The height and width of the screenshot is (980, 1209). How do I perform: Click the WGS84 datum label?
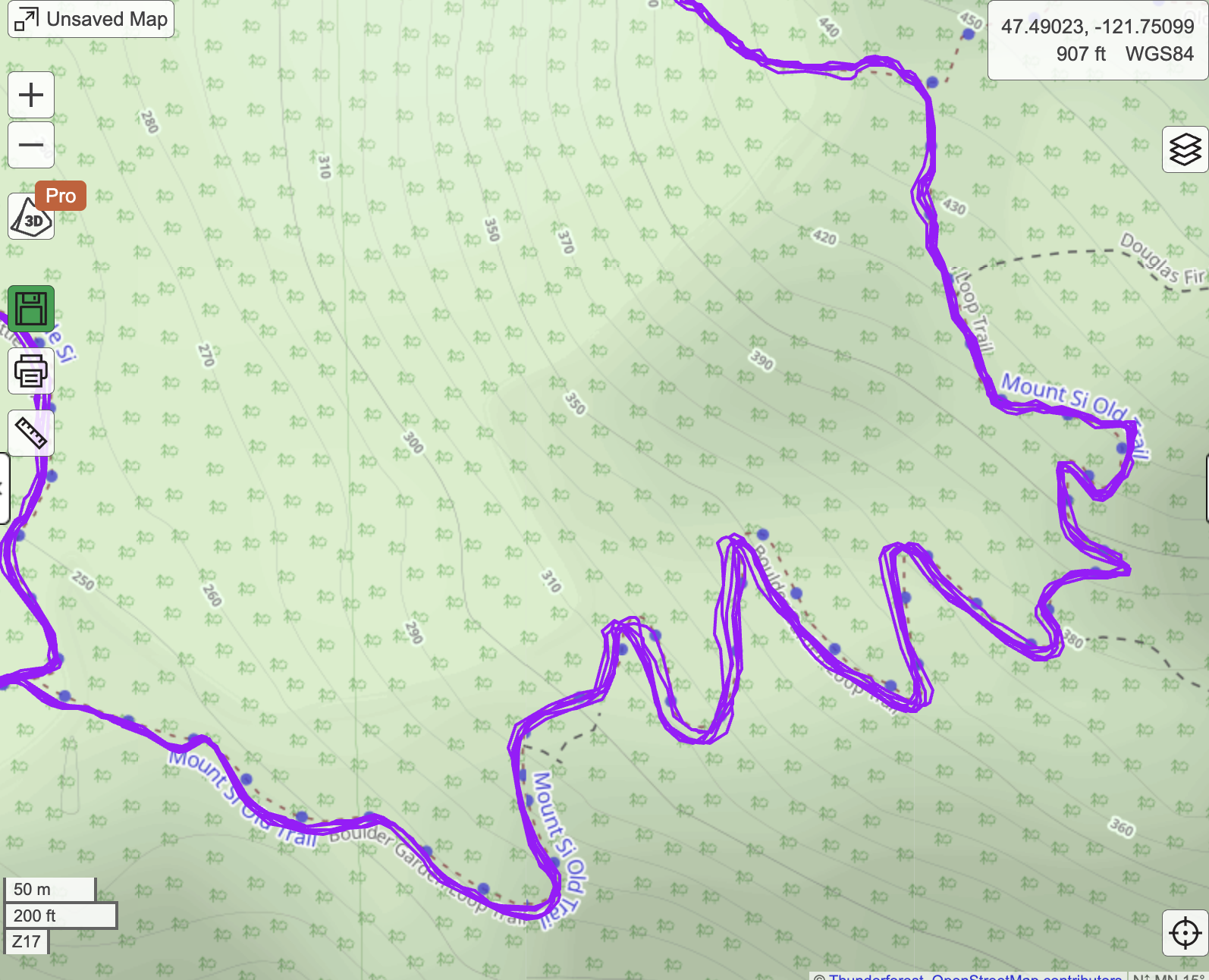click(x=1159, y=54)
